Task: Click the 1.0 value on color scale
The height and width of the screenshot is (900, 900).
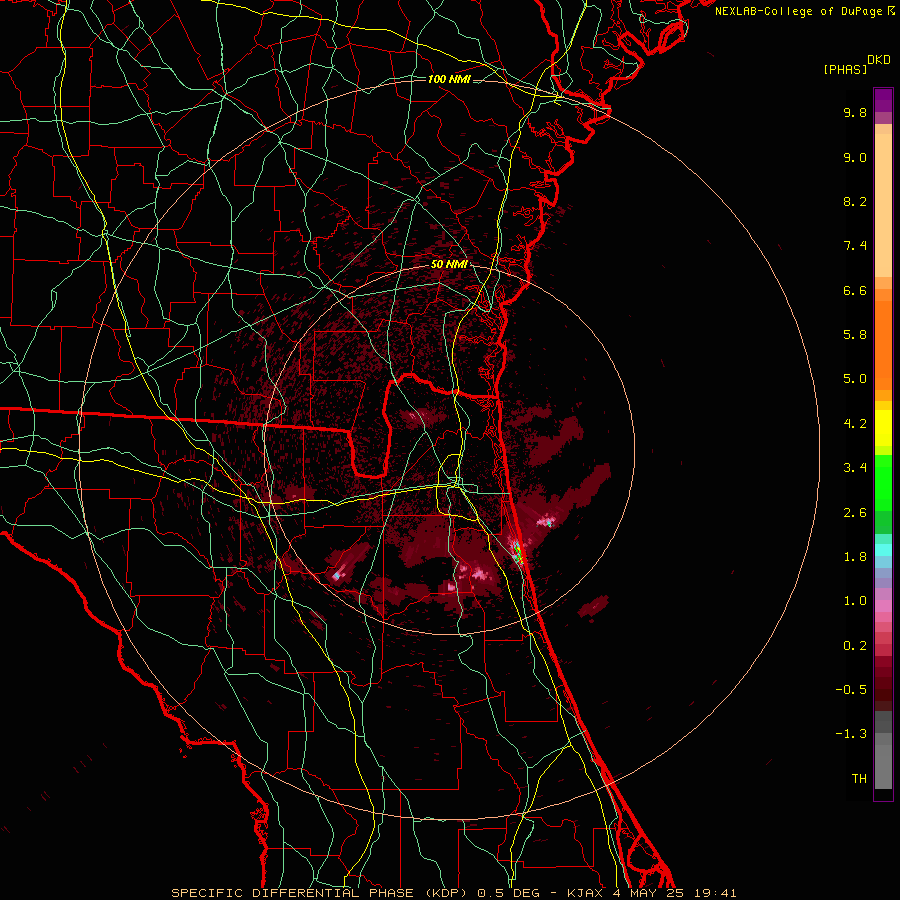Action: 855,601
